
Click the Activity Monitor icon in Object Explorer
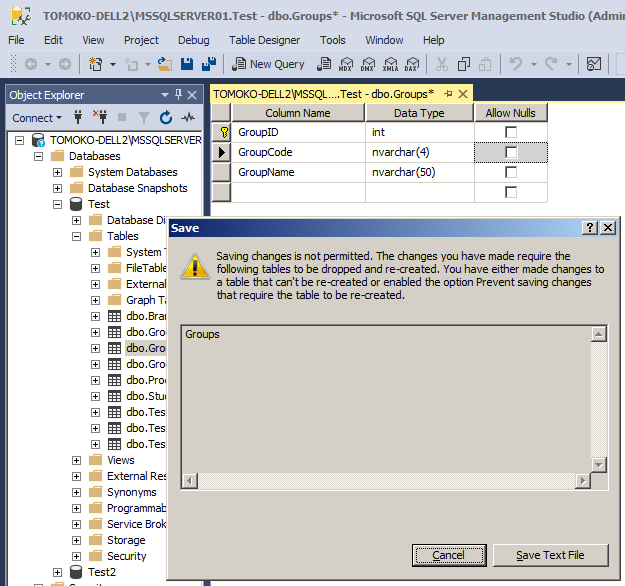point(188,117)
